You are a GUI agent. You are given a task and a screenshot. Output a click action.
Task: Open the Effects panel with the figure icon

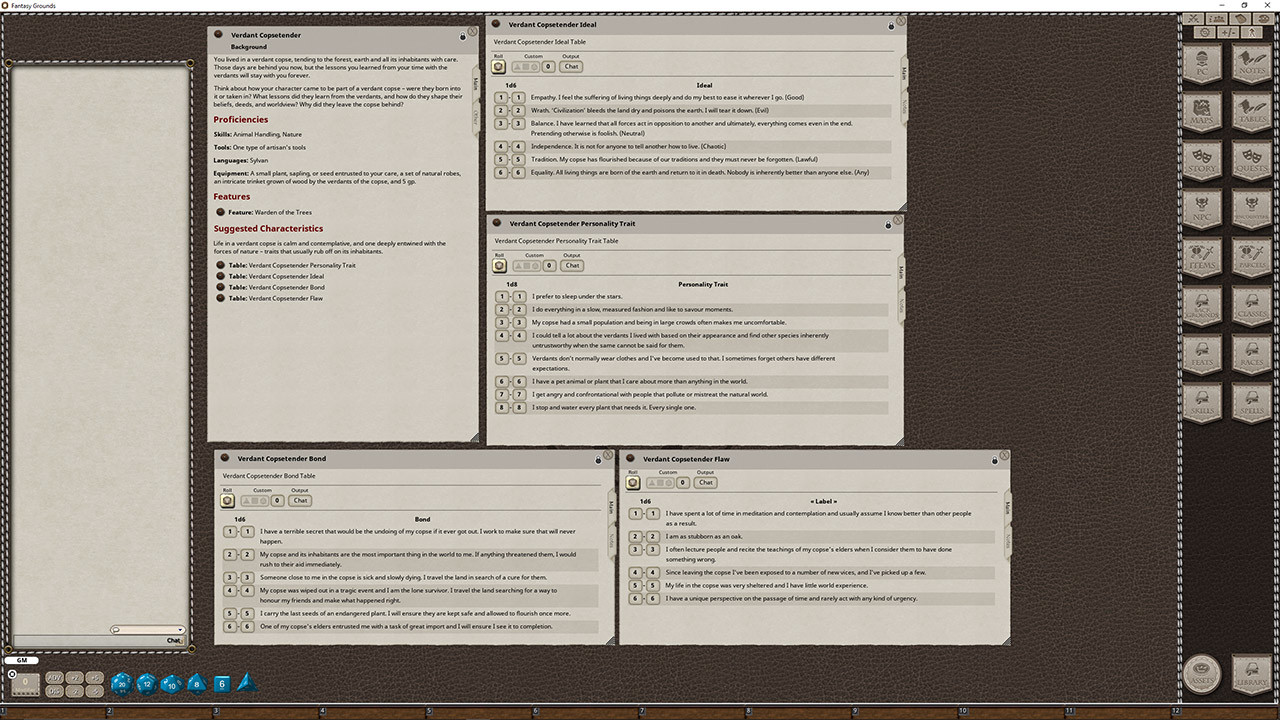(1251, 32)
